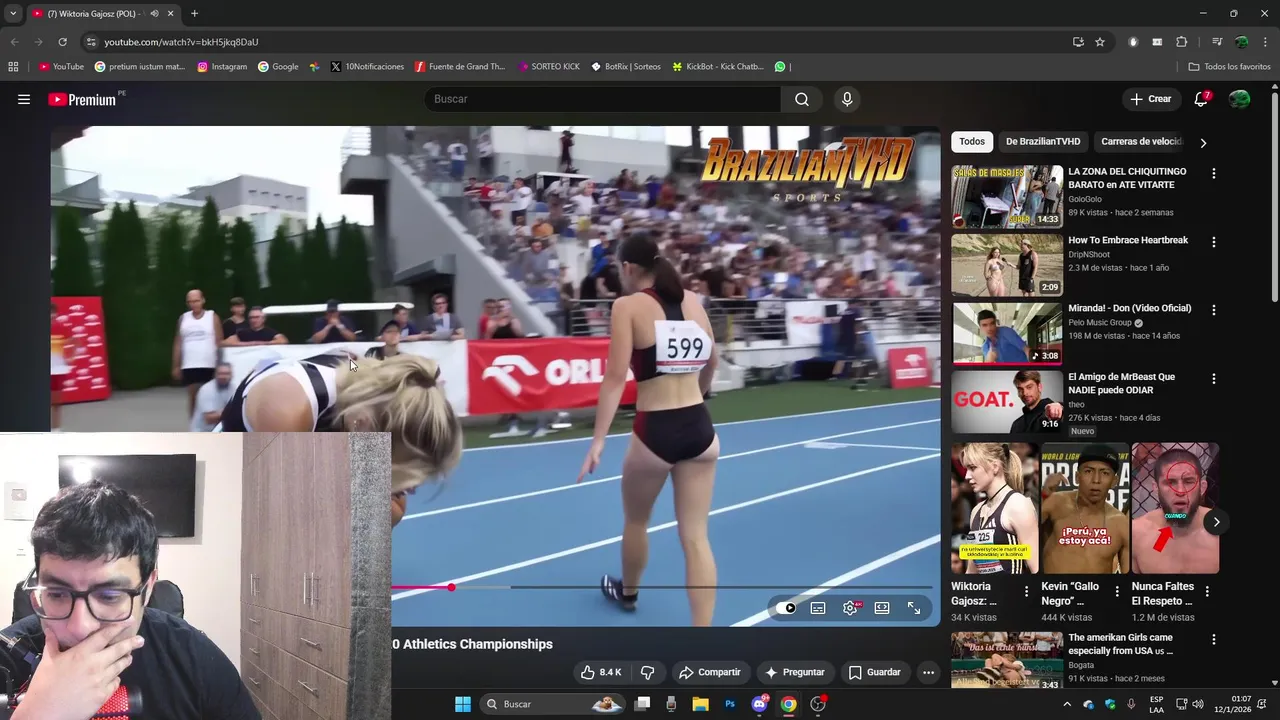
Task: Open Photoshop from taskbar
Action: coord(730,704)
